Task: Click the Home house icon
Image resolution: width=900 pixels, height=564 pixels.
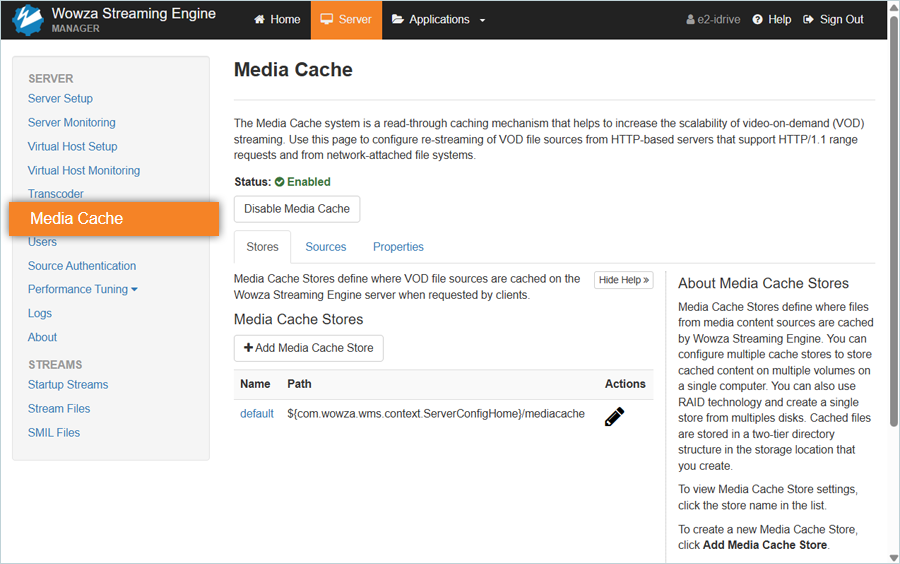Action: pyautogui.click(x=259, y=20)
